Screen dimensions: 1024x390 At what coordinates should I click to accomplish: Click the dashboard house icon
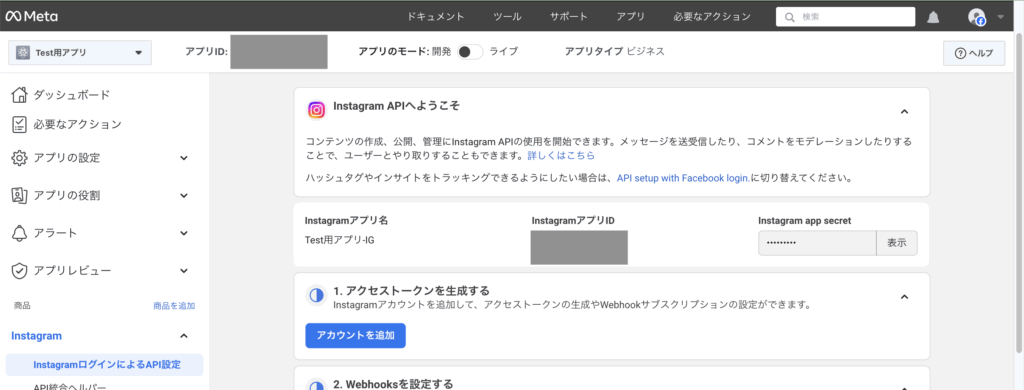coord(20,95)
